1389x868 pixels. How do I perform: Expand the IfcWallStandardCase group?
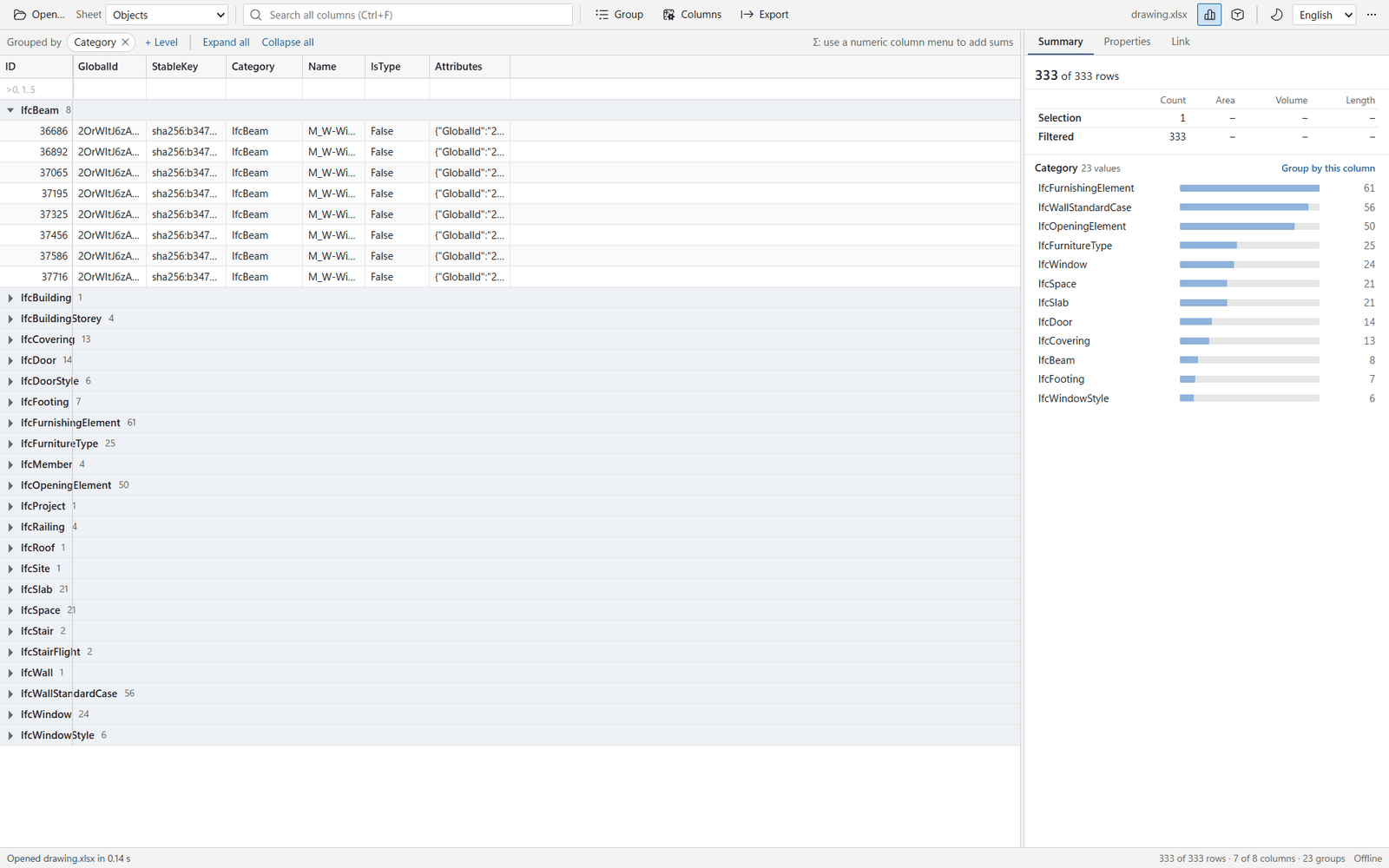pos(10,694)
